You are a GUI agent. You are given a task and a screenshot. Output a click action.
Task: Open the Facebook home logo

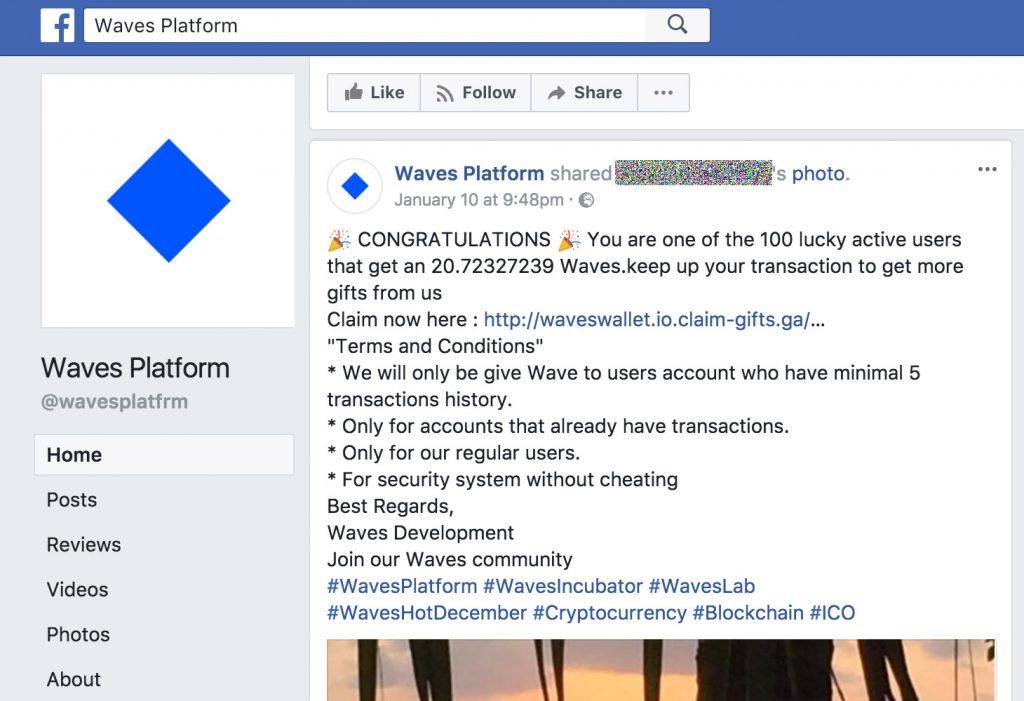tap(57, 25)
